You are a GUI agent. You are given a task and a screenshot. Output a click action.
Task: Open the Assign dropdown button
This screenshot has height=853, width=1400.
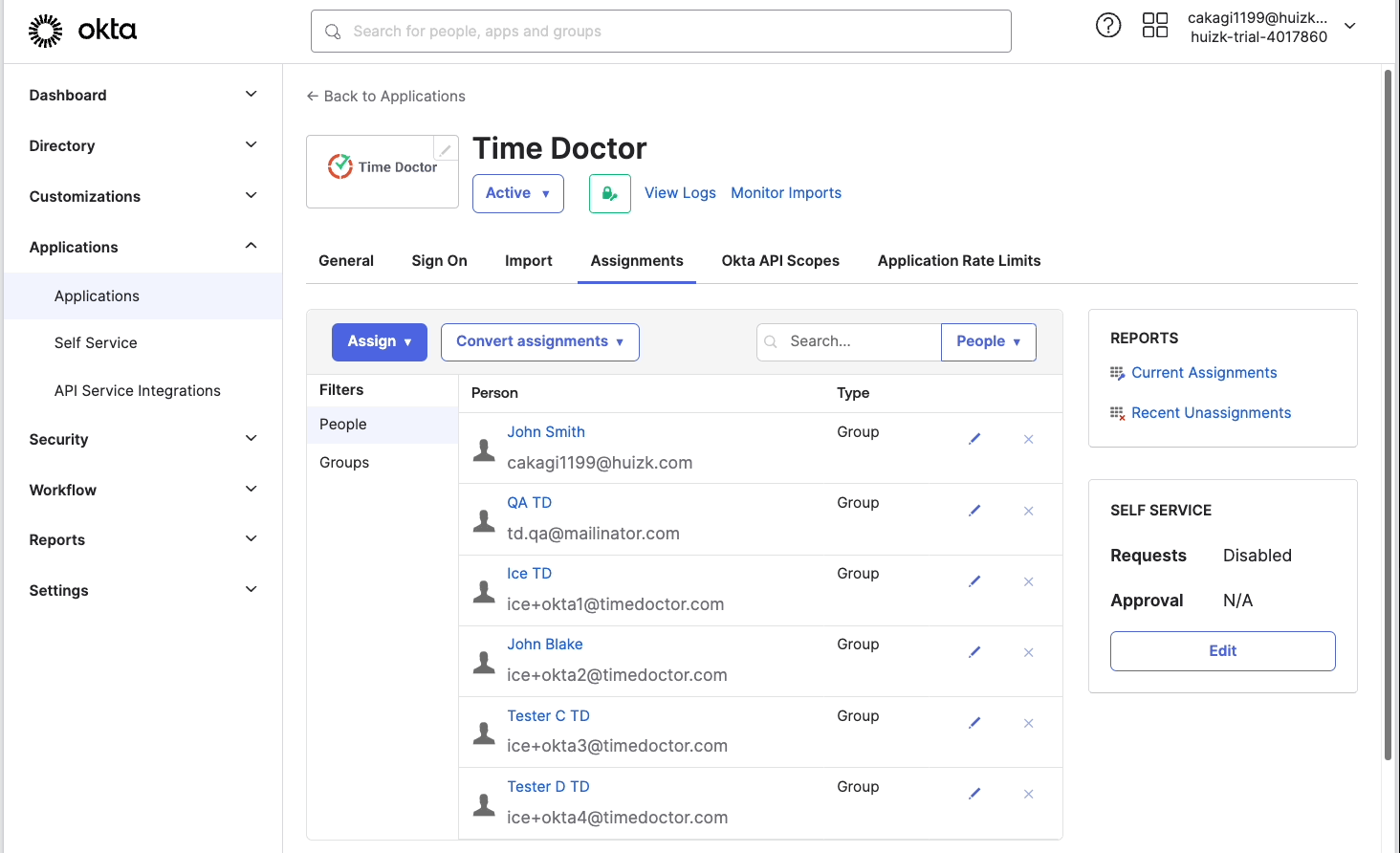[x=380, y=342]
